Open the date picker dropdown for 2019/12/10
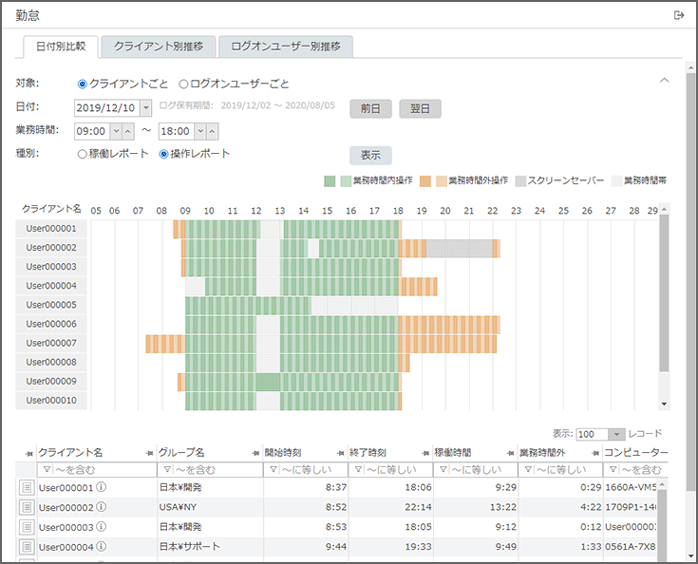 pos(146,108)
